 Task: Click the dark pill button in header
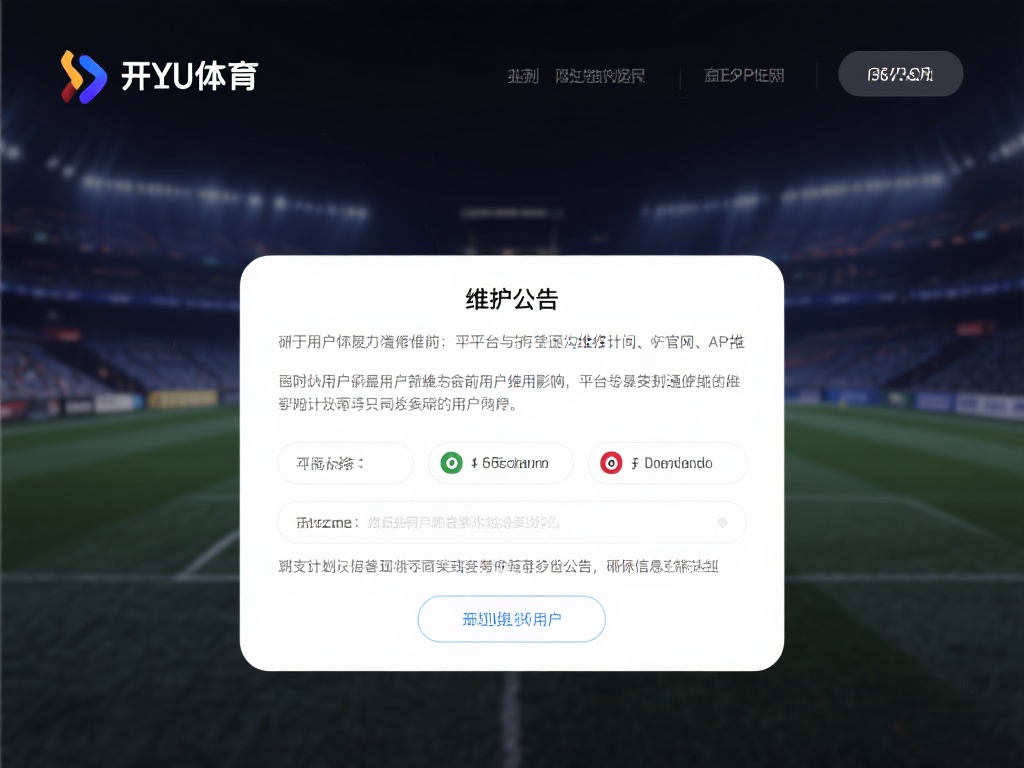[901, 74]
